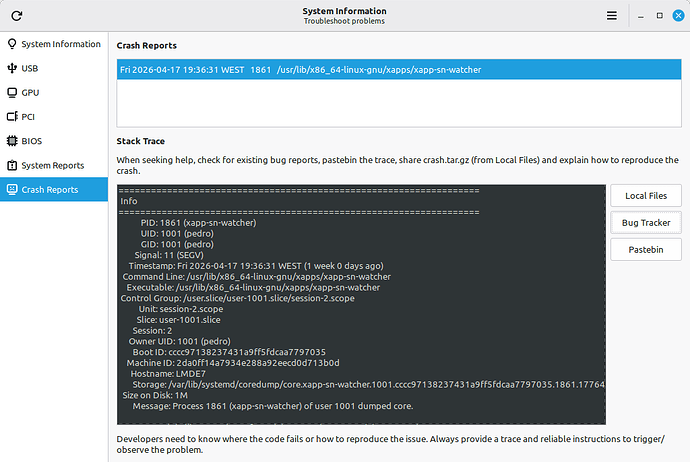Click the BIOS chip icon

tap(12, 141)
